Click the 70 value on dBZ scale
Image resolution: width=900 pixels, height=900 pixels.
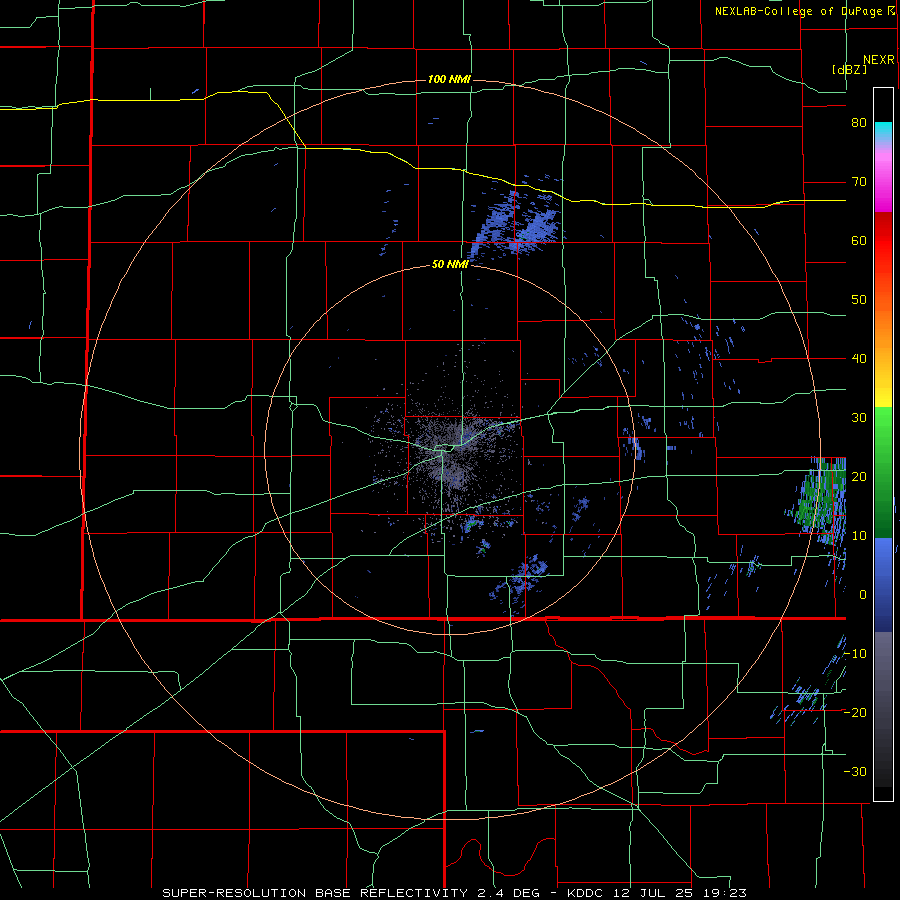point(859,182)
